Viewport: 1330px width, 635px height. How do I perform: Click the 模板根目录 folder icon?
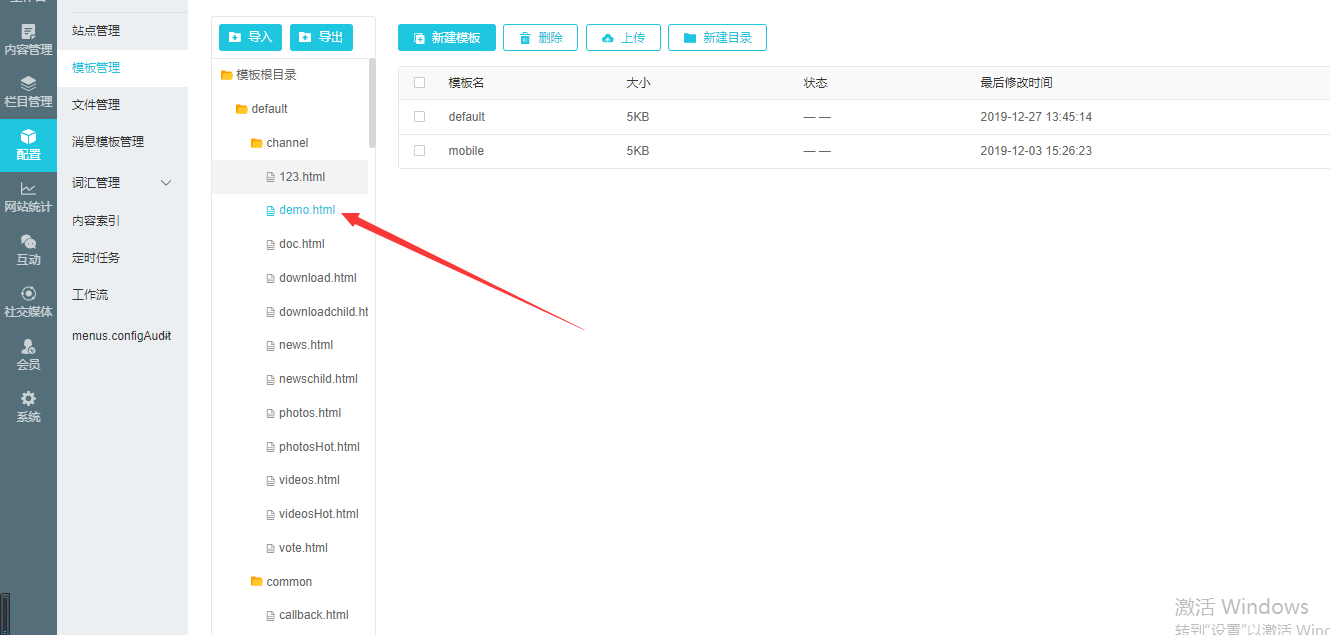pyautogui.click(x=226, y=75)
